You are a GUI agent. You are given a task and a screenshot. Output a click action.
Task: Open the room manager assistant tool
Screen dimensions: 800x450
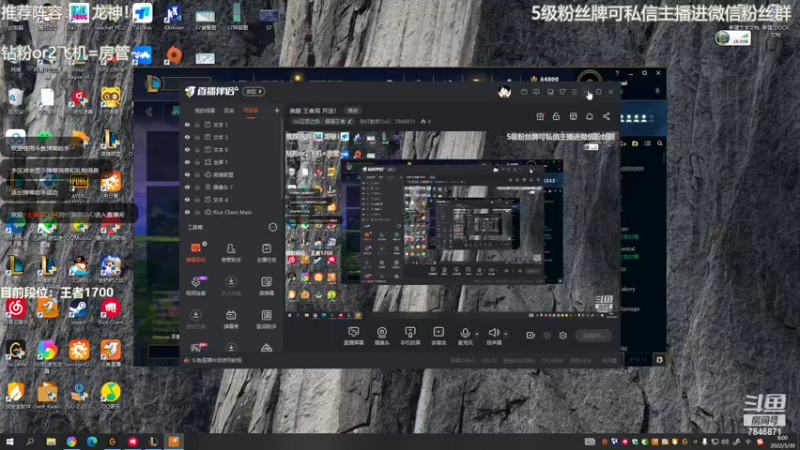231,252
